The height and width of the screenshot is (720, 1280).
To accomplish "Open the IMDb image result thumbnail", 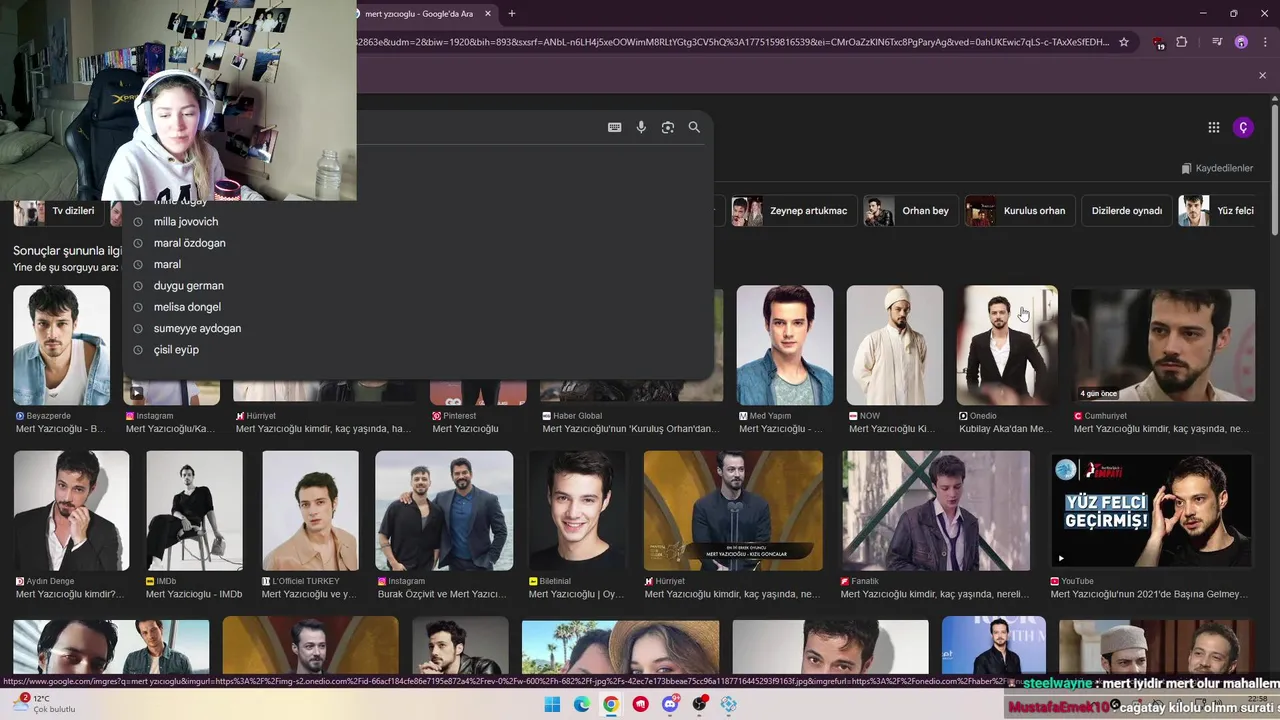I will 194,511.
